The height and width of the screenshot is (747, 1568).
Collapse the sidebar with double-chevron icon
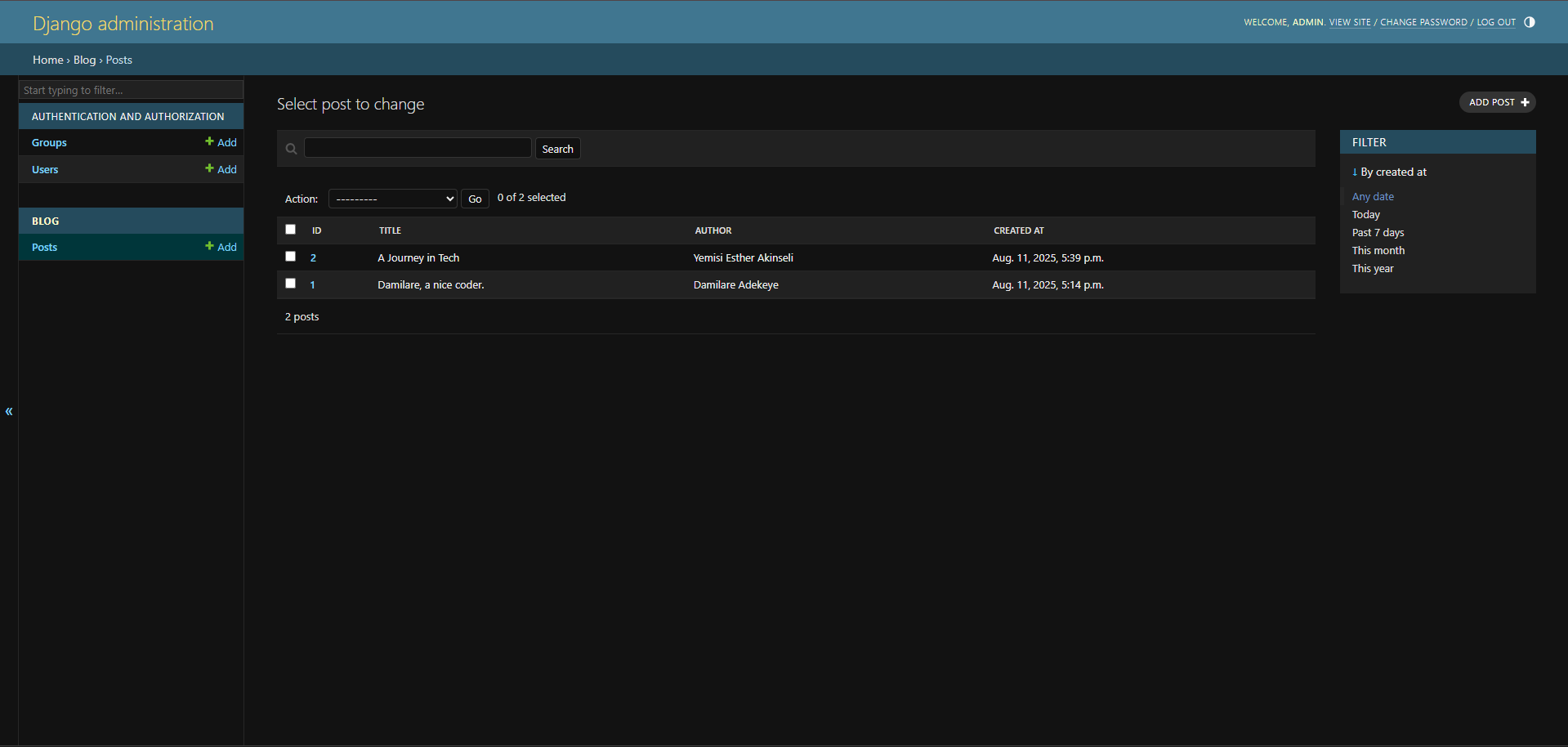point(9,411)
